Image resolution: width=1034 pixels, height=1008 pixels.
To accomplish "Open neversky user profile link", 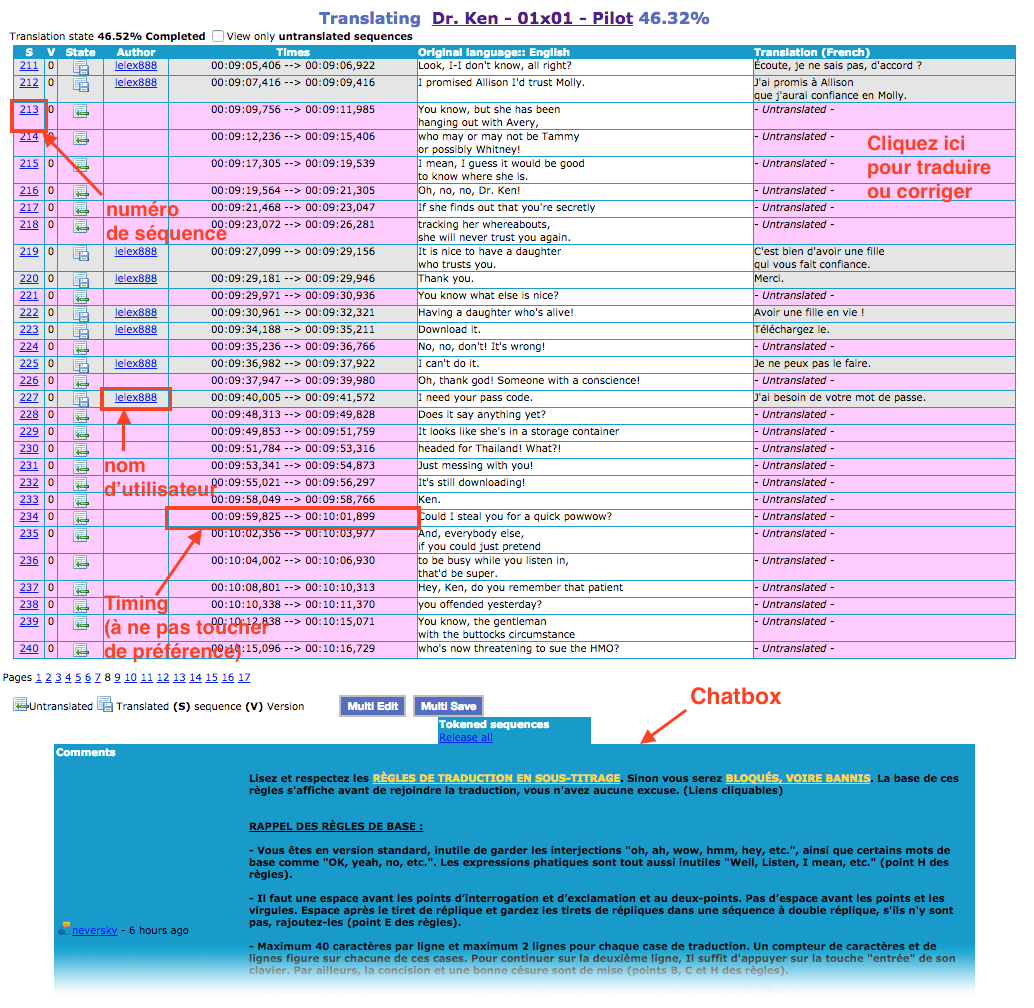I will (94, 930).
